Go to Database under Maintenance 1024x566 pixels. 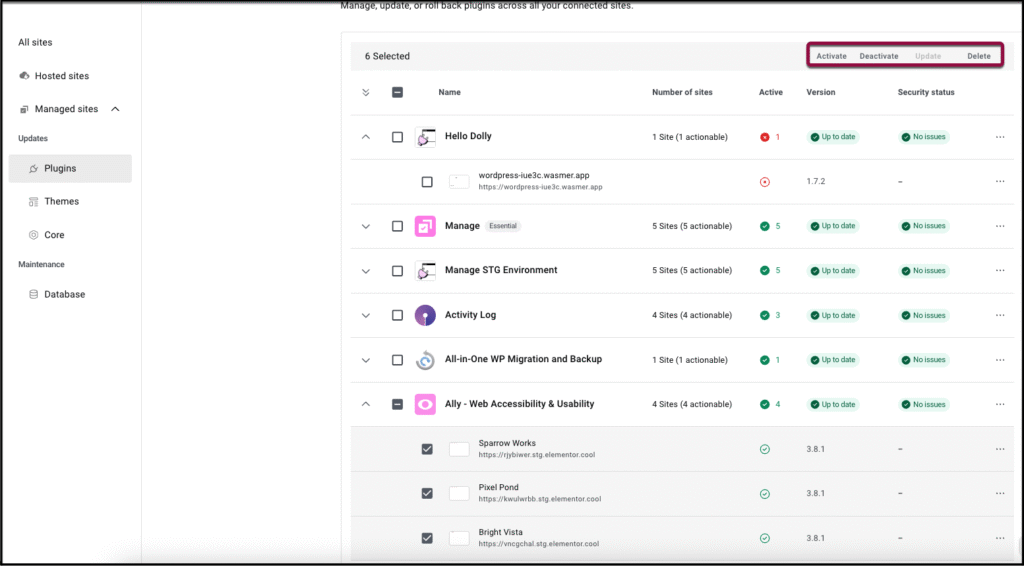point(64,294)
